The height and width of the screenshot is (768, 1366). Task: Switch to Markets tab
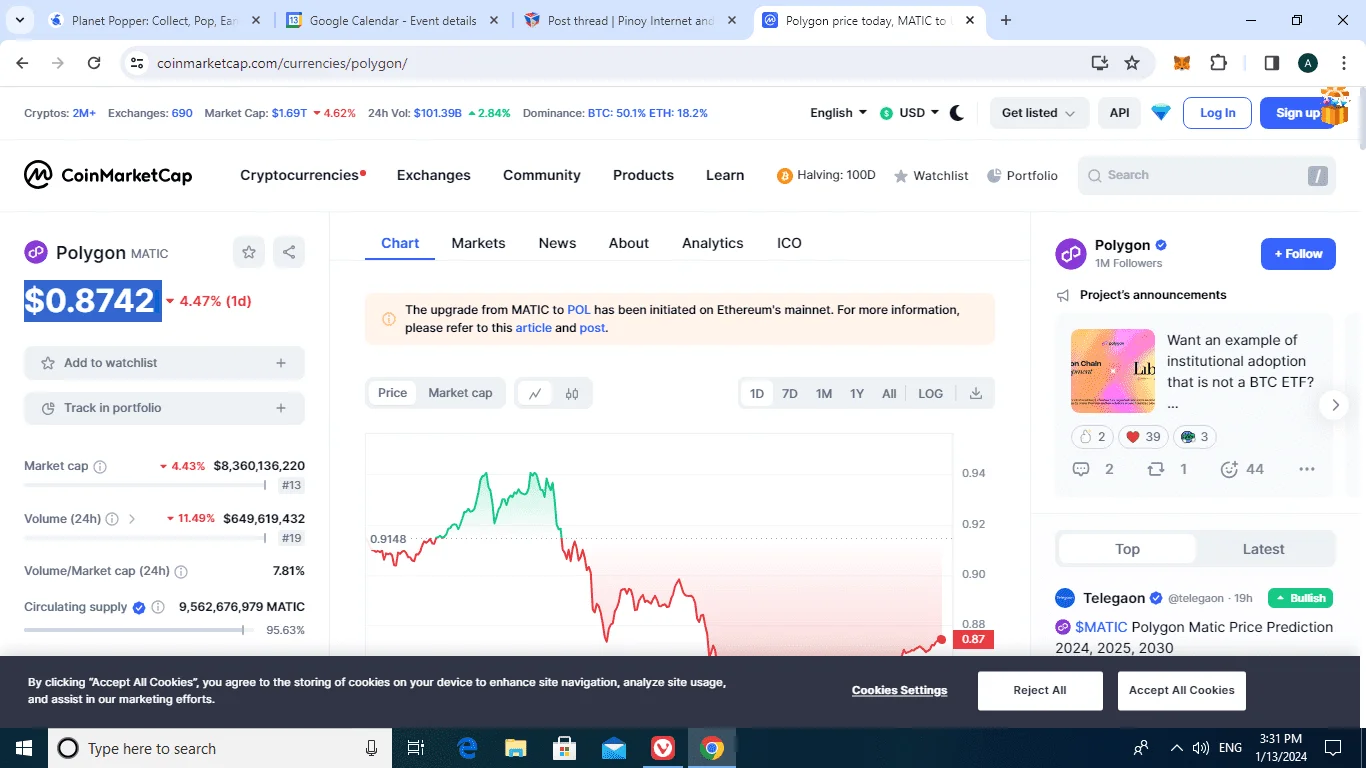tap(478, 243)
